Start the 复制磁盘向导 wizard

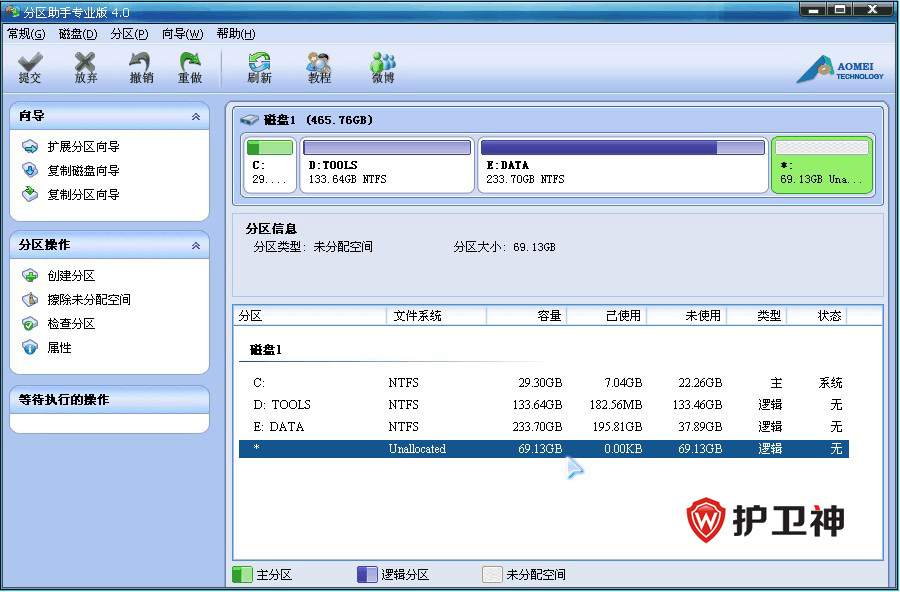(x=83, y=171)
